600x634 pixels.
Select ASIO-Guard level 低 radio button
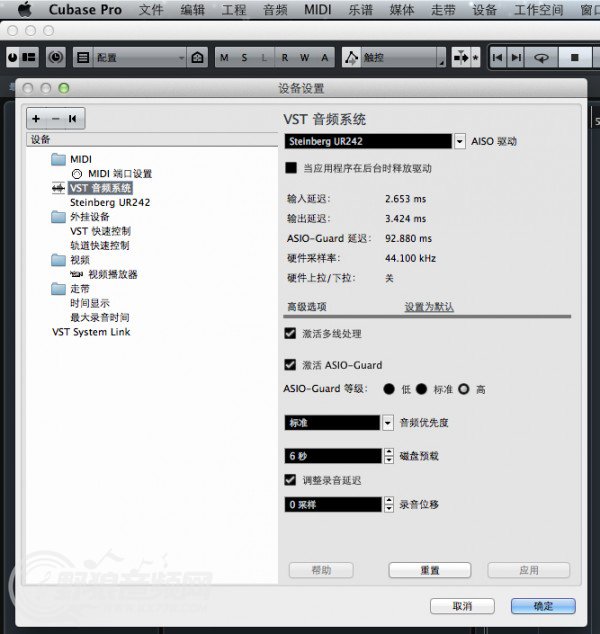[389, 389]
